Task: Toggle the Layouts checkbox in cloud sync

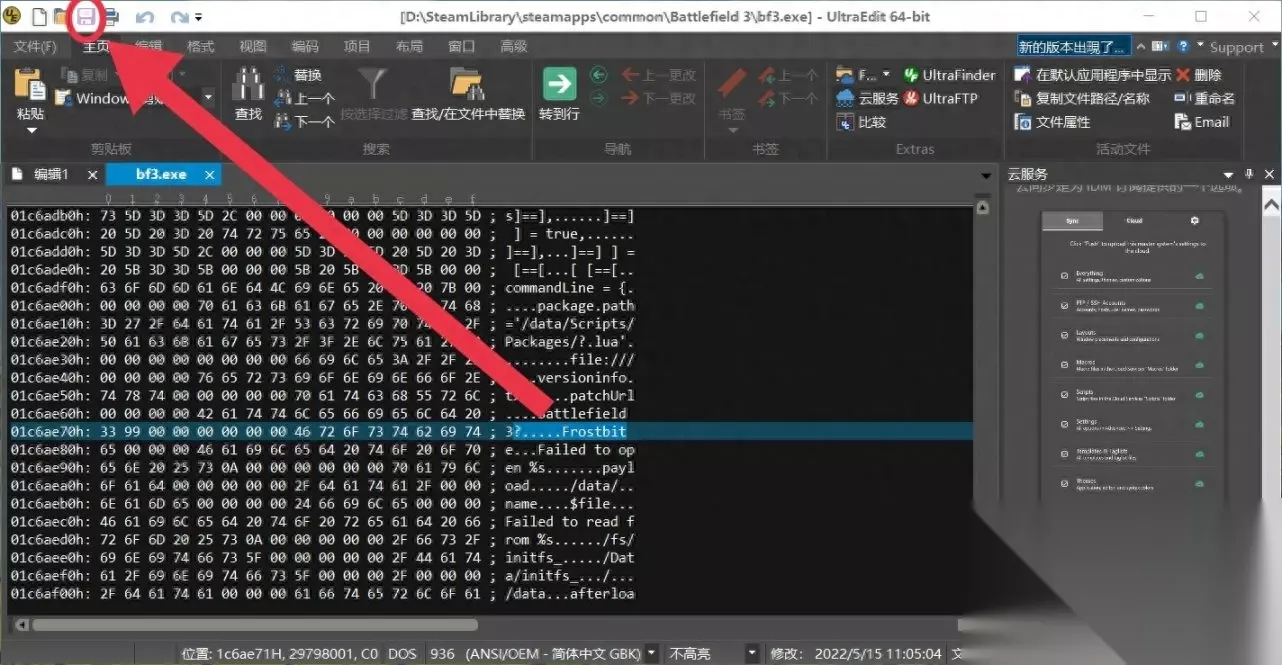Action: tap(1065, 334)
